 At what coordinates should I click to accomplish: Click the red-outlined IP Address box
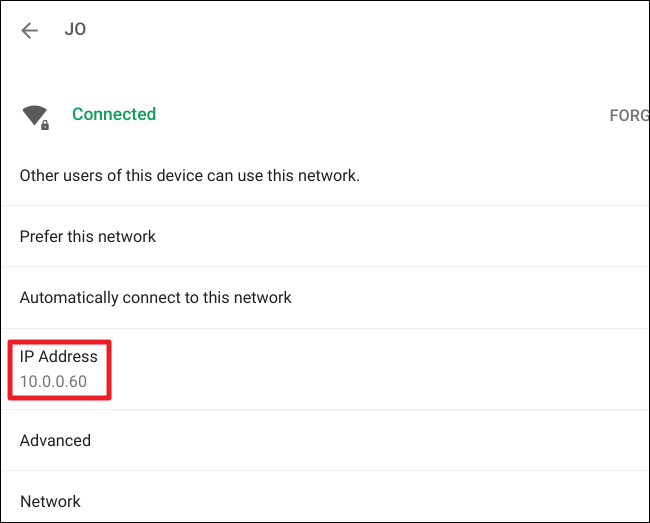(x=60, y=370)
